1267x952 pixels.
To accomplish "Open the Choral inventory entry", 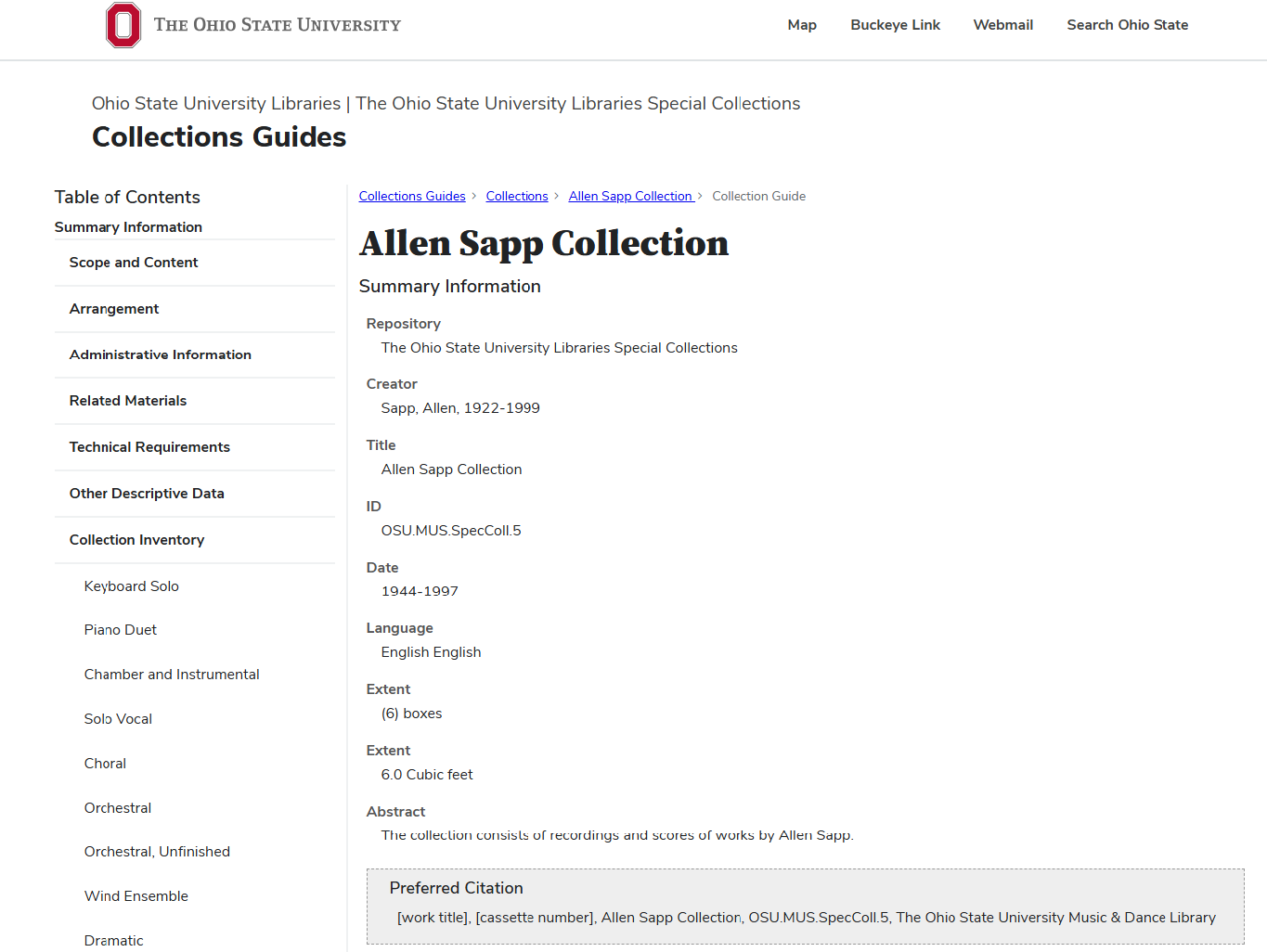I will pos(105,764).
